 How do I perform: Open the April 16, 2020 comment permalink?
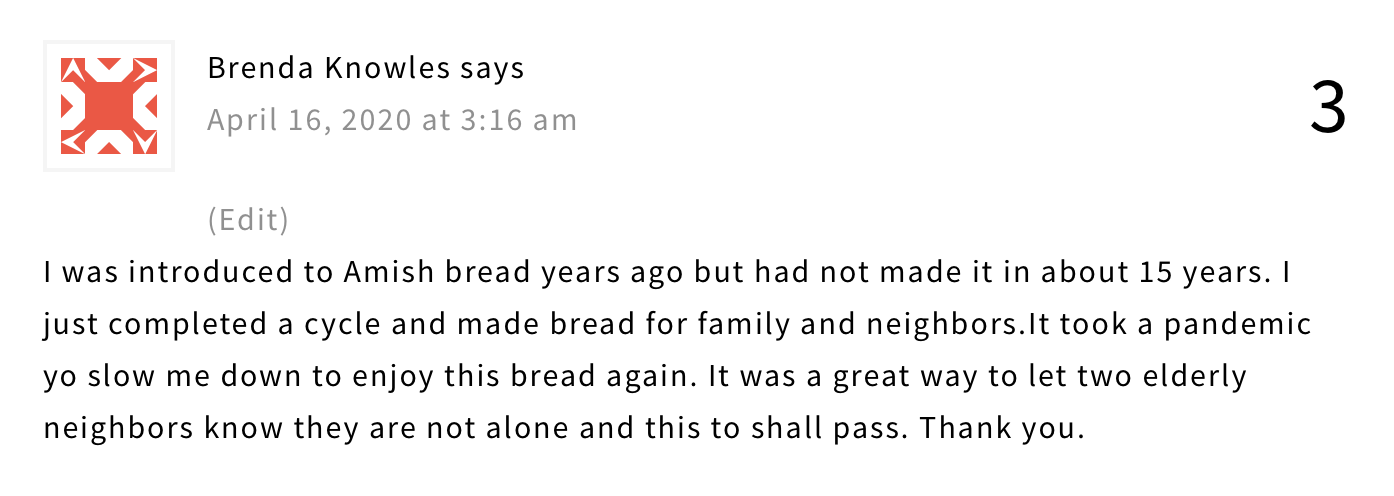coord(392,120)
